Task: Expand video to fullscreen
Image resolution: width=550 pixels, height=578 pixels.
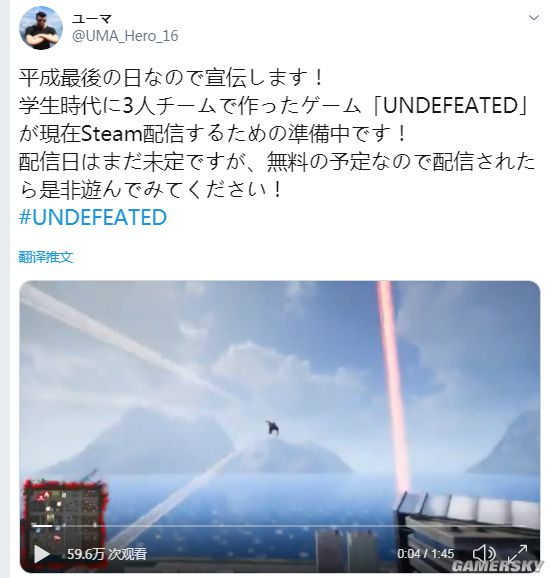Action: click(518, 553)
